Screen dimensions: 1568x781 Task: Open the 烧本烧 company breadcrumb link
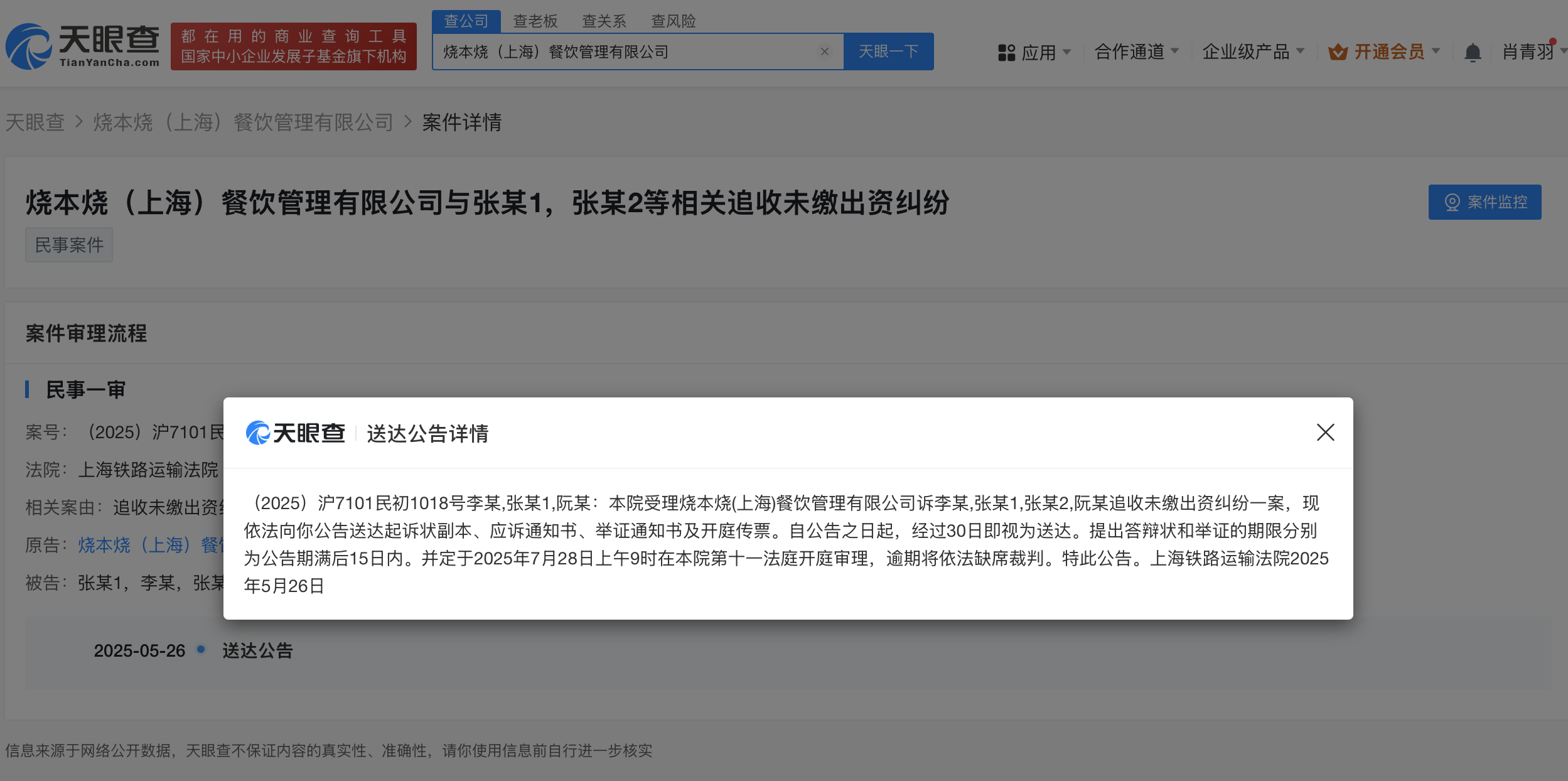[243, 122]
